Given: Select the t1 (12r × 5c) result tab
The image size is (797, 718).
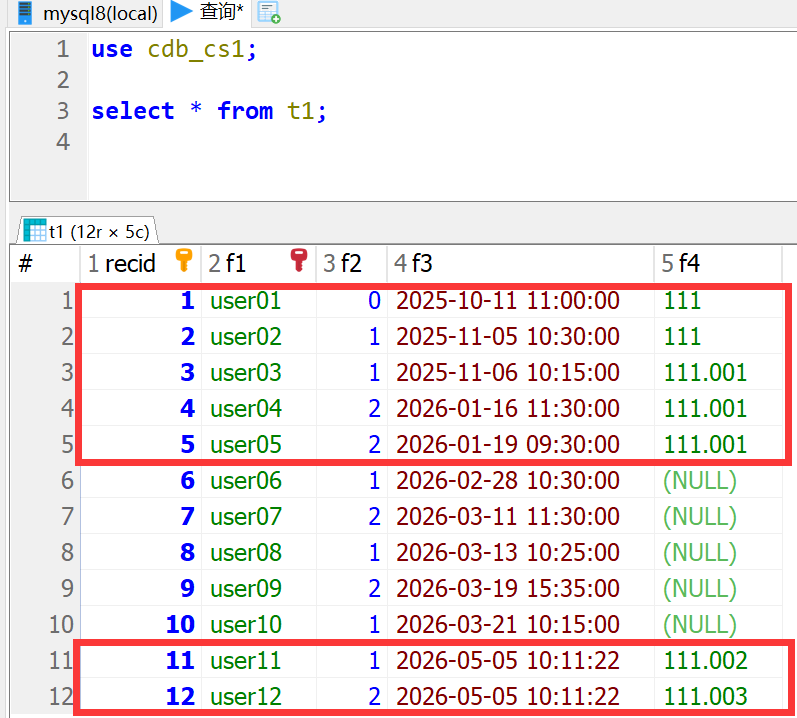Looking at the screenshot, I should pos(87,232).
